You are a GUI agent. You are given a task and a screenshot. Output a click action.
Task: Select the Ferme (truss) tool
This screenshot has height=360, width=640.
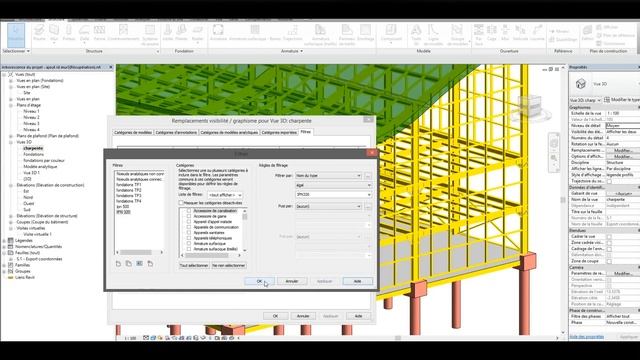click(99, 33)
